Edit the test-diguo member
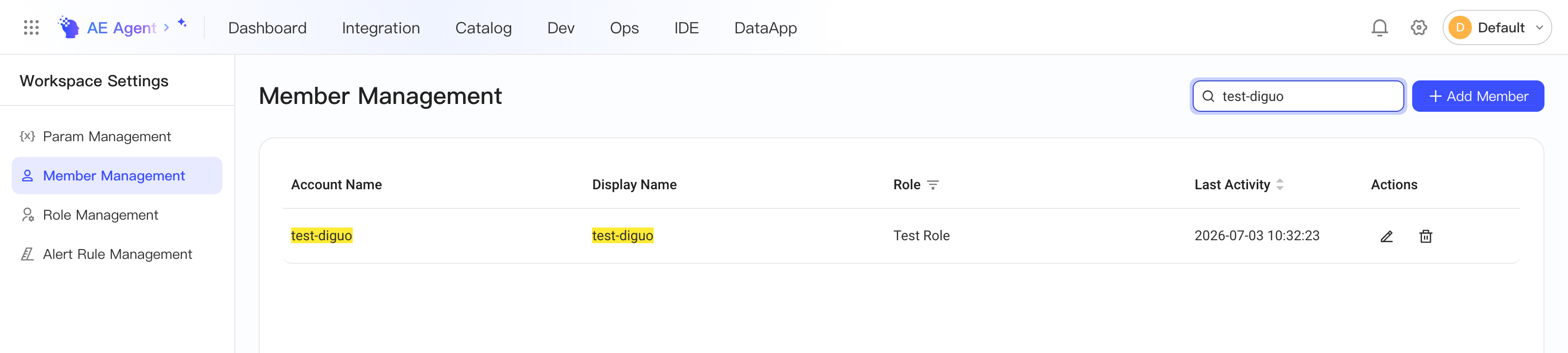1568x353 pixels. 1386,236
